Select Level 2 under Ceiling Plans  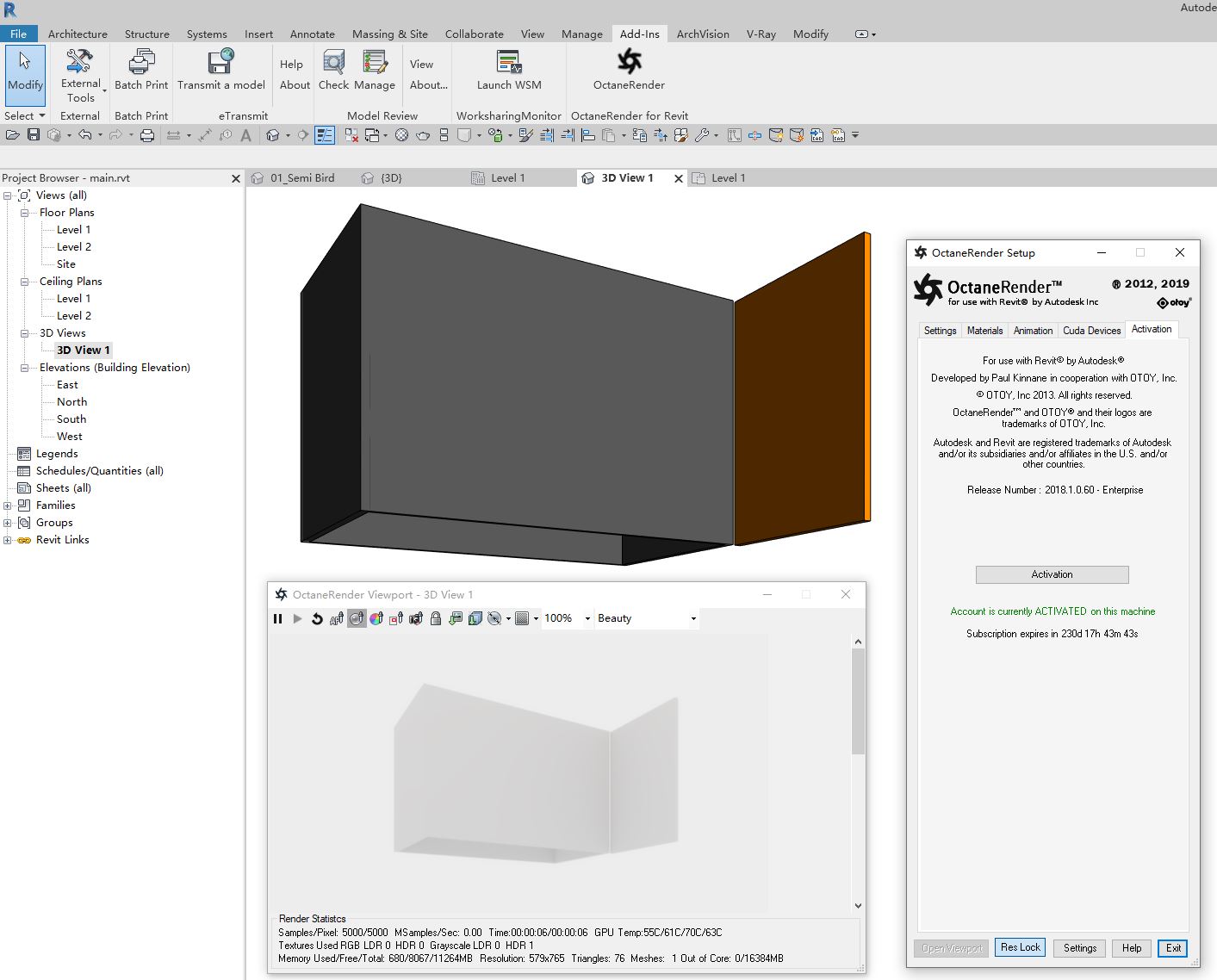pos(74,316)
